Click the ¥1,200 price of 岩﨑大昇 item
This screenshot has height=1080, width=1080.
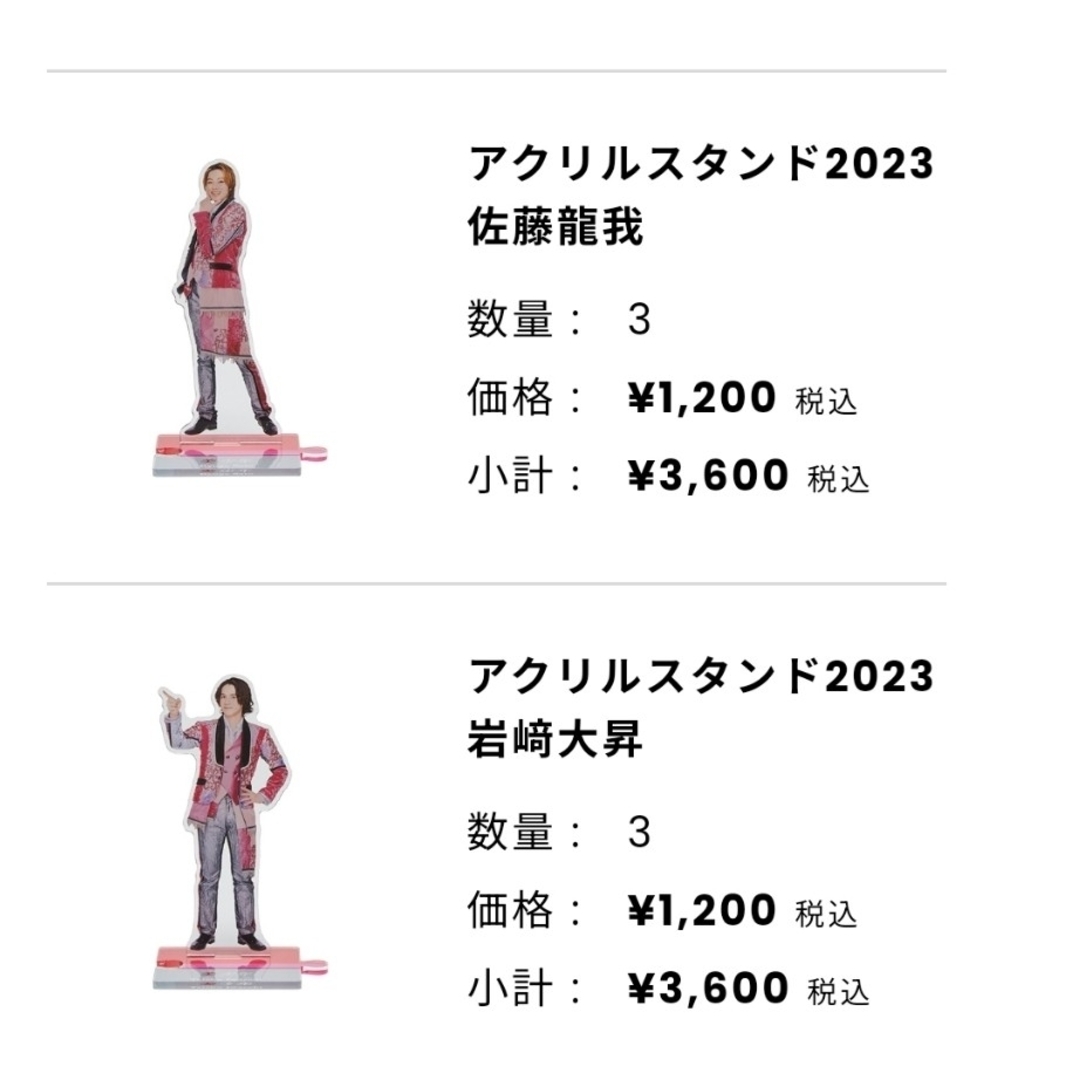(702, 910)
